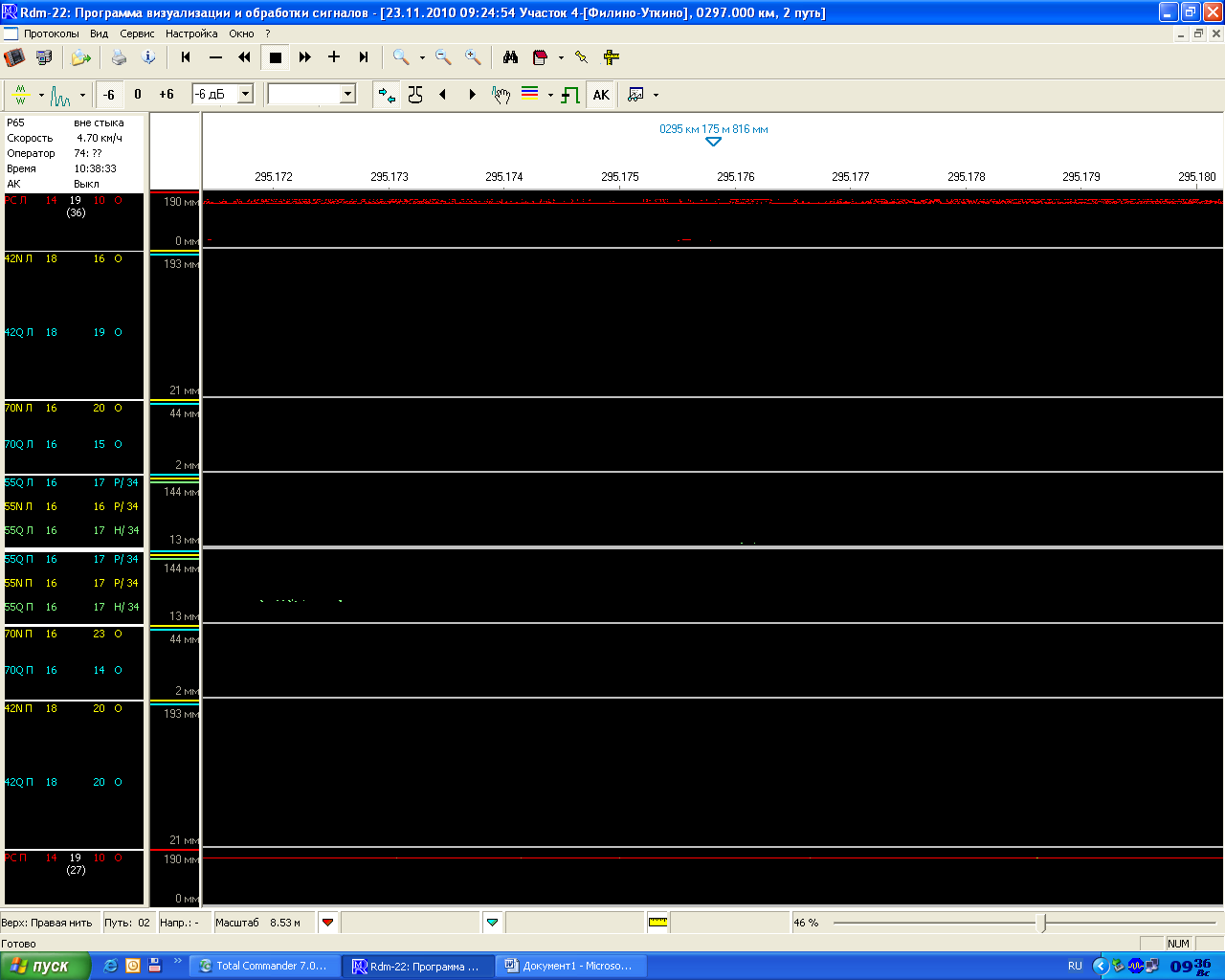
Task: Open the Вид menu
Action: (x=100, y=33)
